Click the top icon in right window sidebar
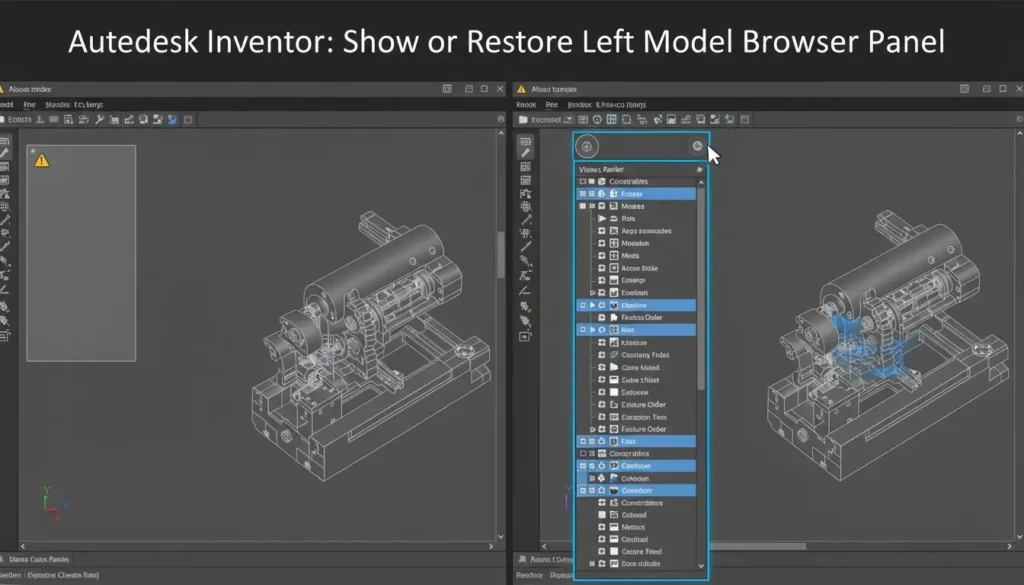The width and height of the screenshot is (1024, 585). pyautogui.click(x=526, y=141)
